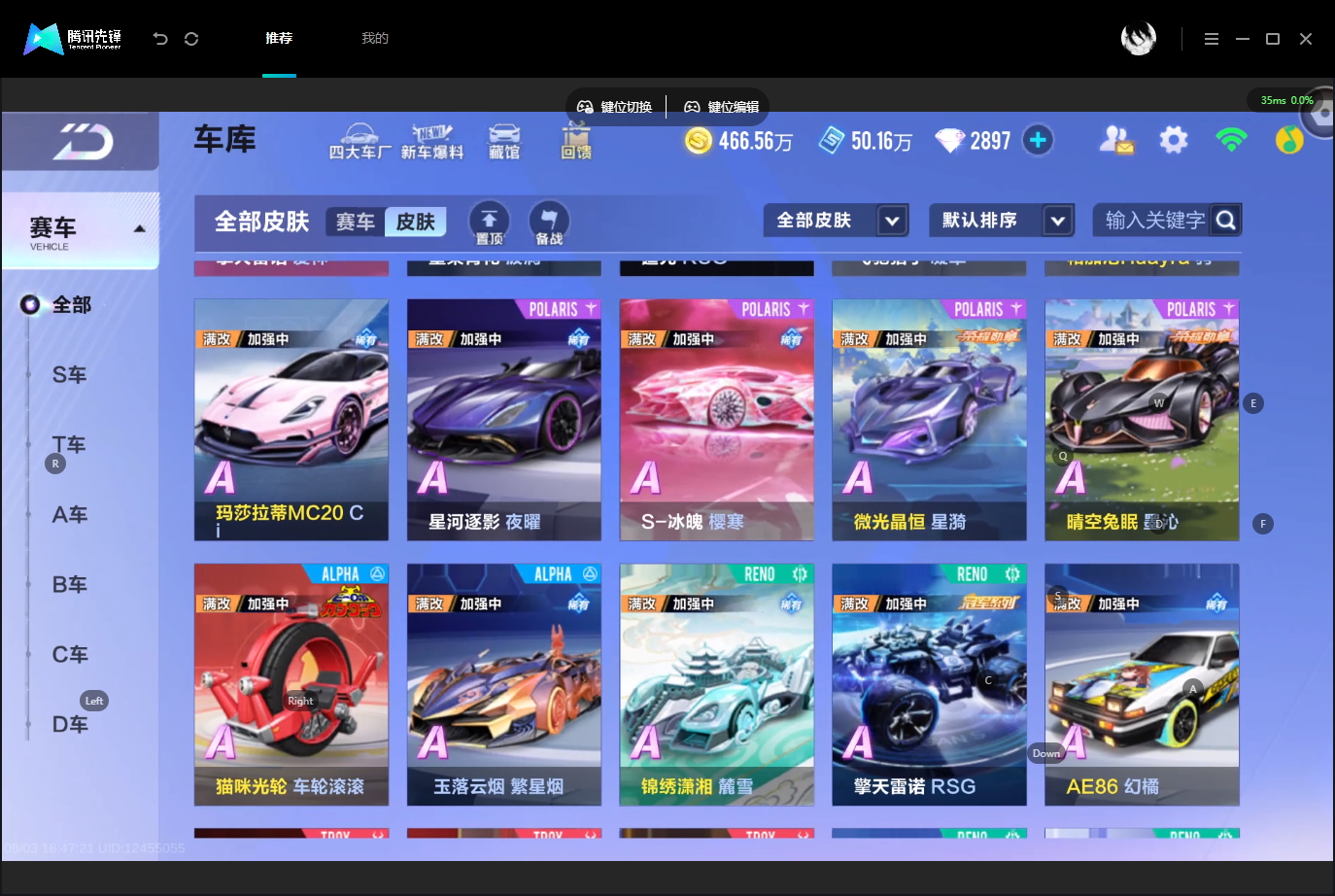Click the 备战 battle-ready flag icon

(x=549, y=223)
